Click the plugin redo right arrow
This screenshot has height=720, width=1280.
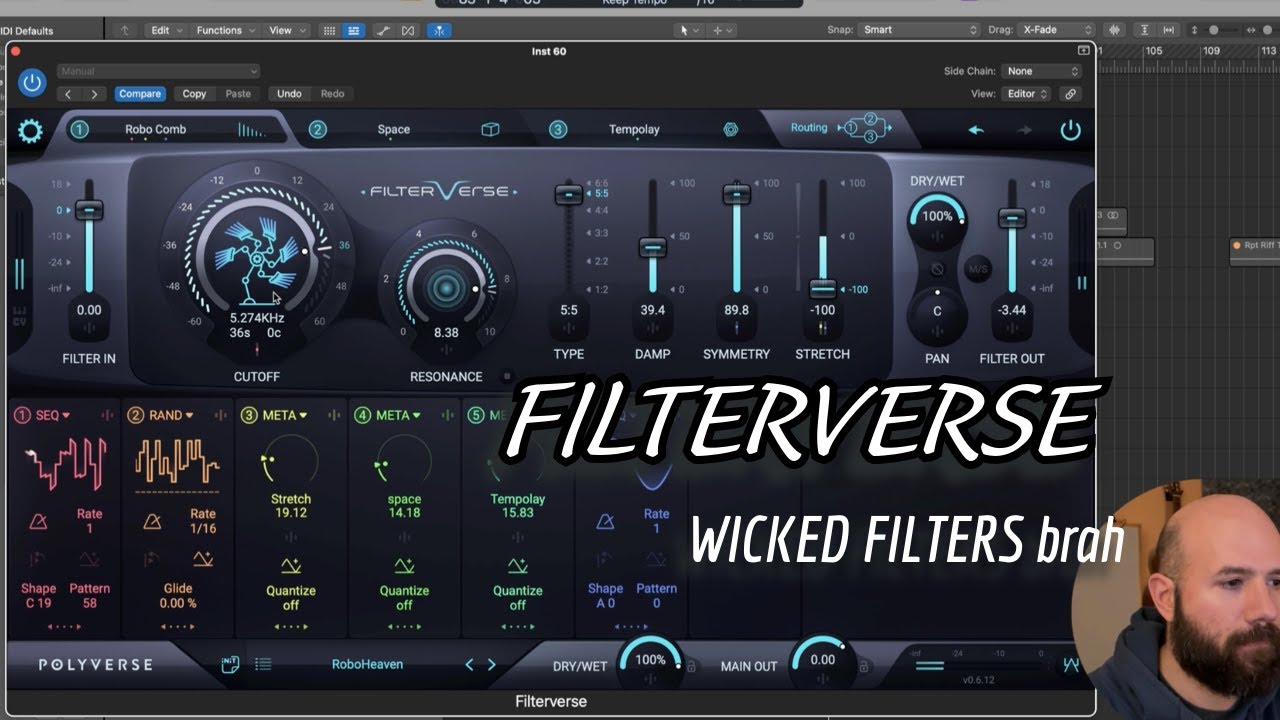tap(1024, 130)
